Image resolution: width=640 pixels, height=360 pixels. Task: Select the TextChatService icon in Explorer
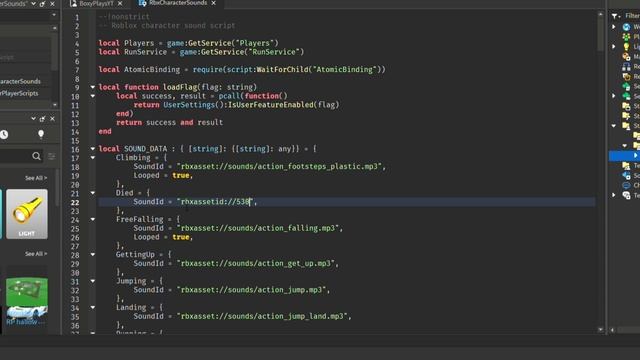626,195
